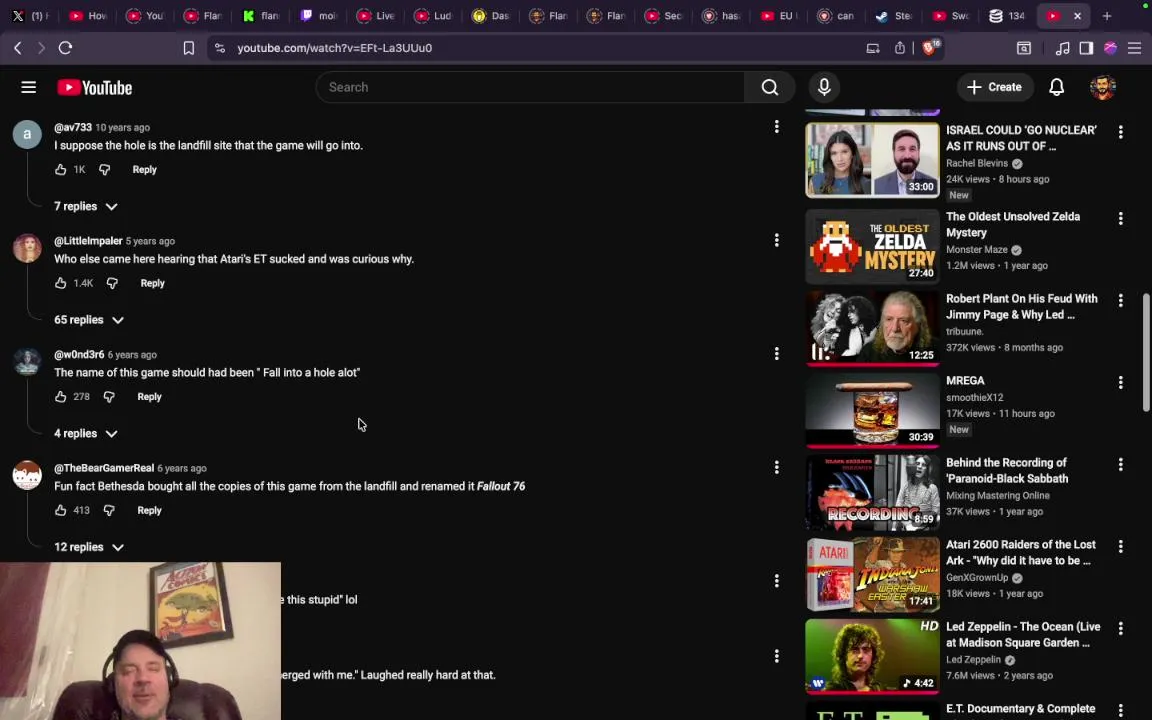This screenshot has height=720, width=1152.
Task: Open browser main menu icon
Action: [x=1134, y=48]
